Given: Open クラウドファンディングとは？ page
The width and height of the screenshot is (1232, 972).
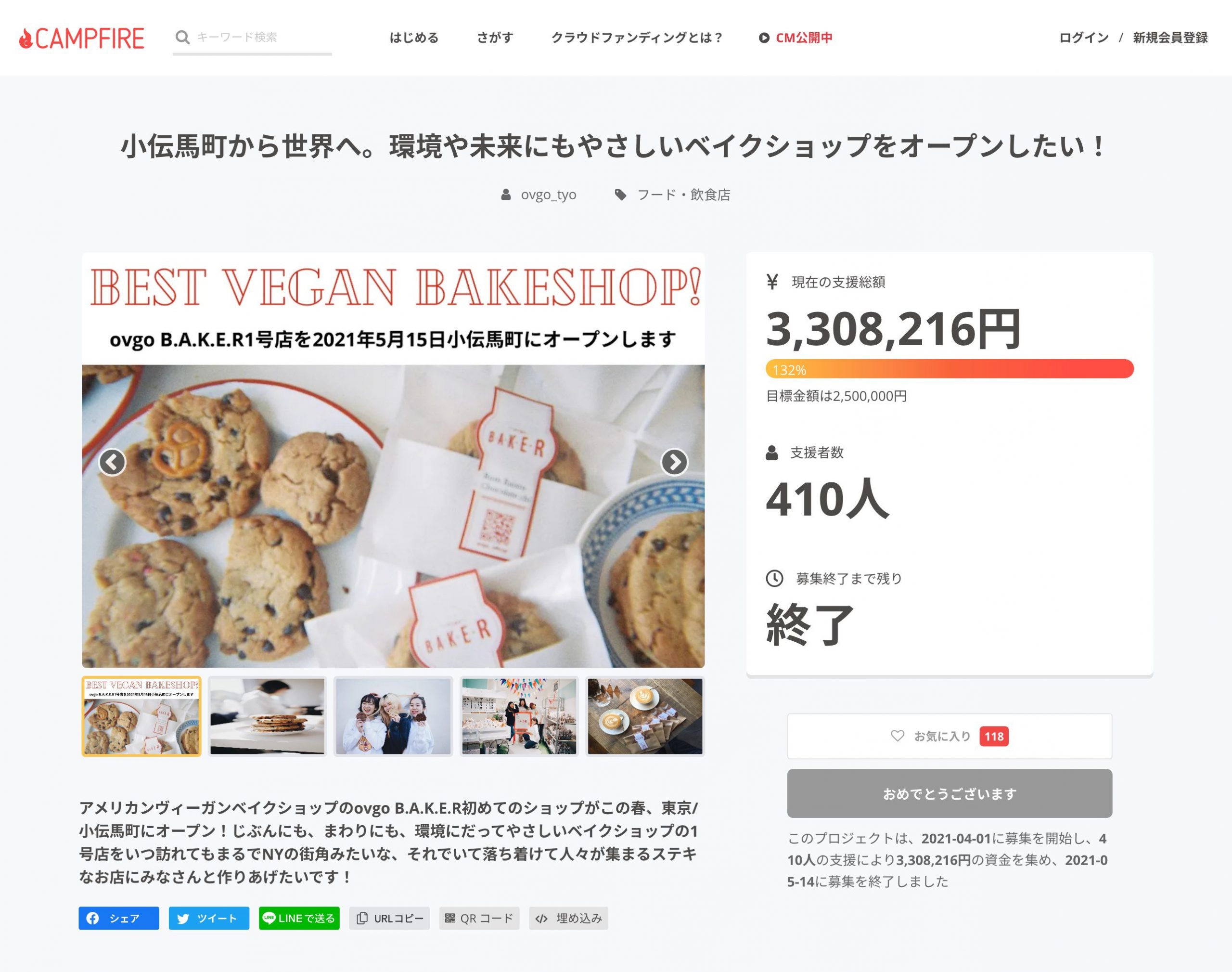Looking at the screenshot, I should click(637, 38).
